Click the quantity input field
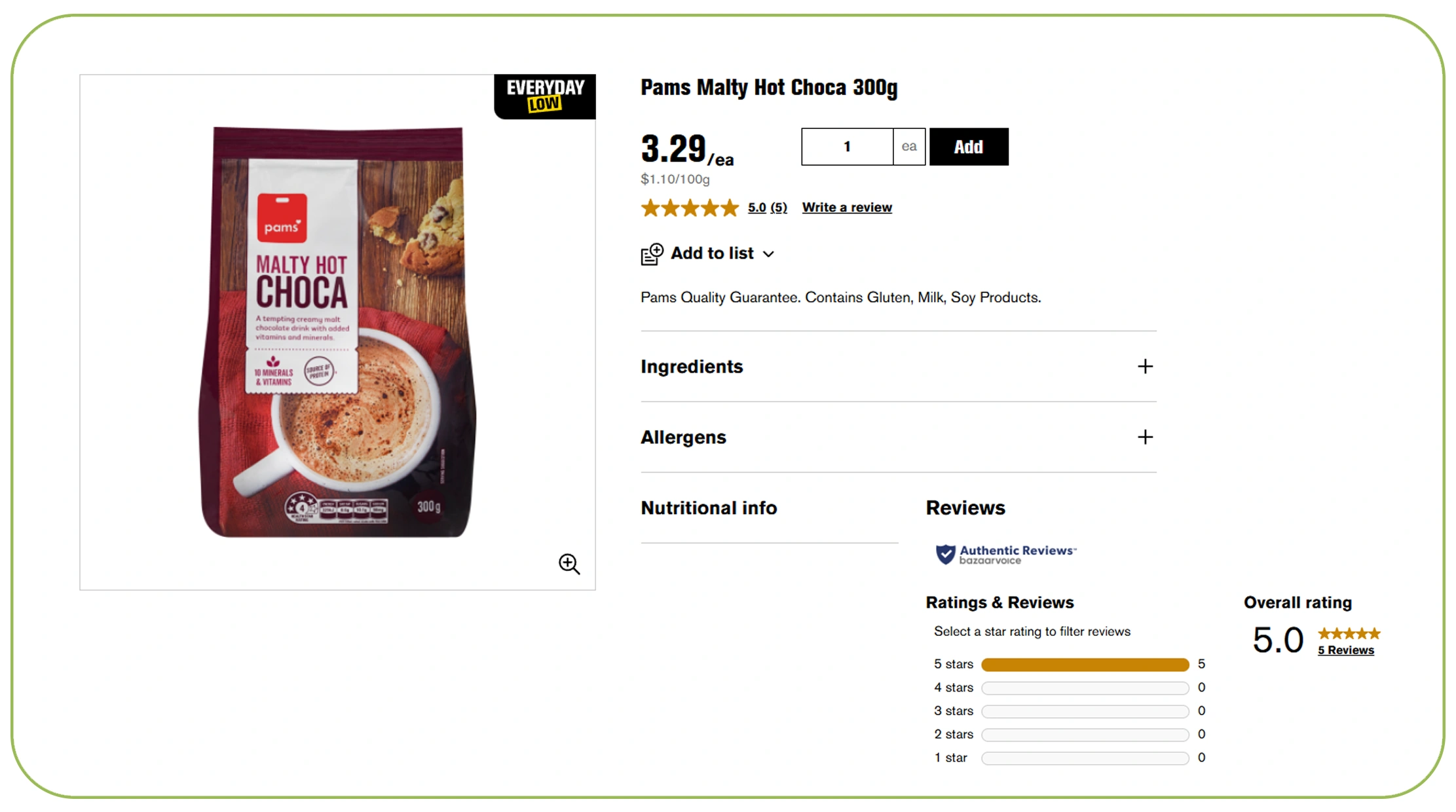Screen dimensions: 1456x812 846,147
